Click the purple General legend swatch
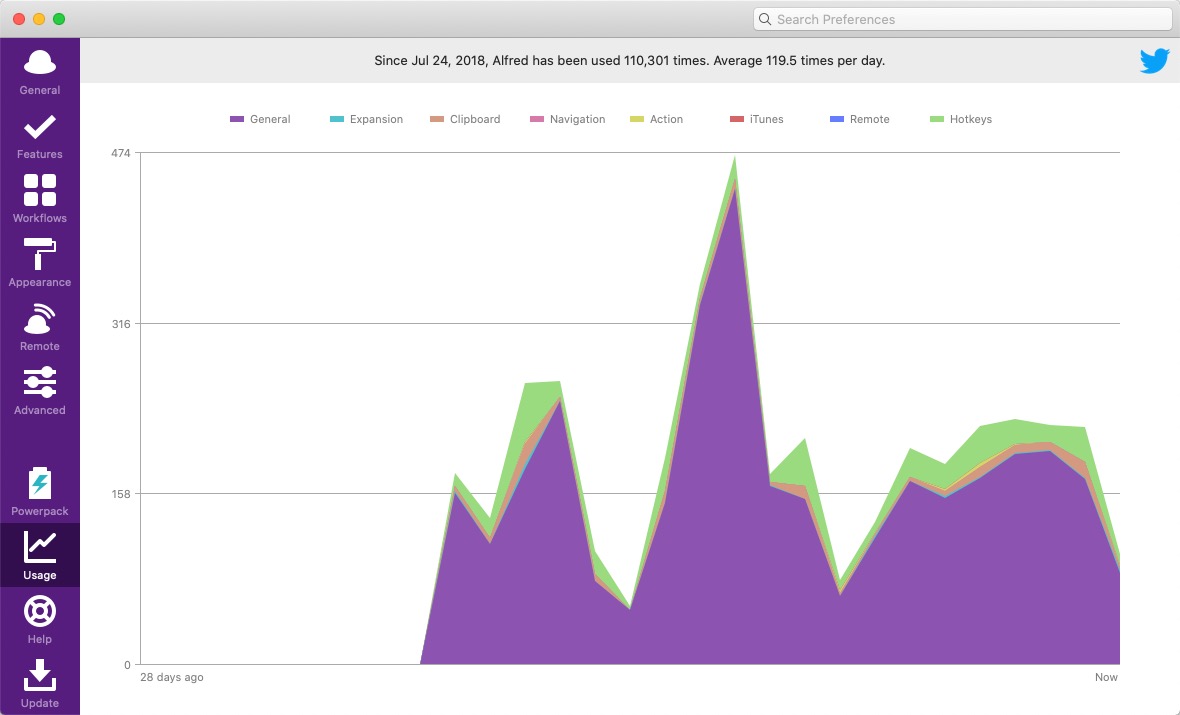The height and width of the screenshot is (715, 1180). pyautogui.click(x=237, y=119)
